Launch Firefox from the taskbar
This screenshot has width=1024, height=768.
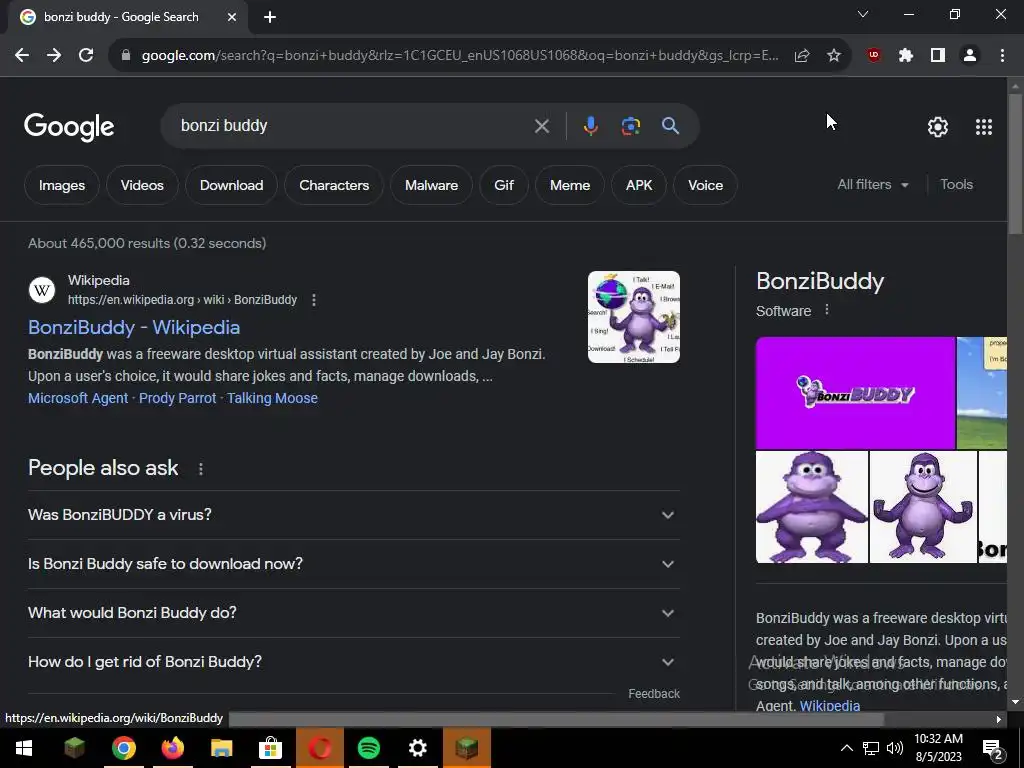pos(172,748)
